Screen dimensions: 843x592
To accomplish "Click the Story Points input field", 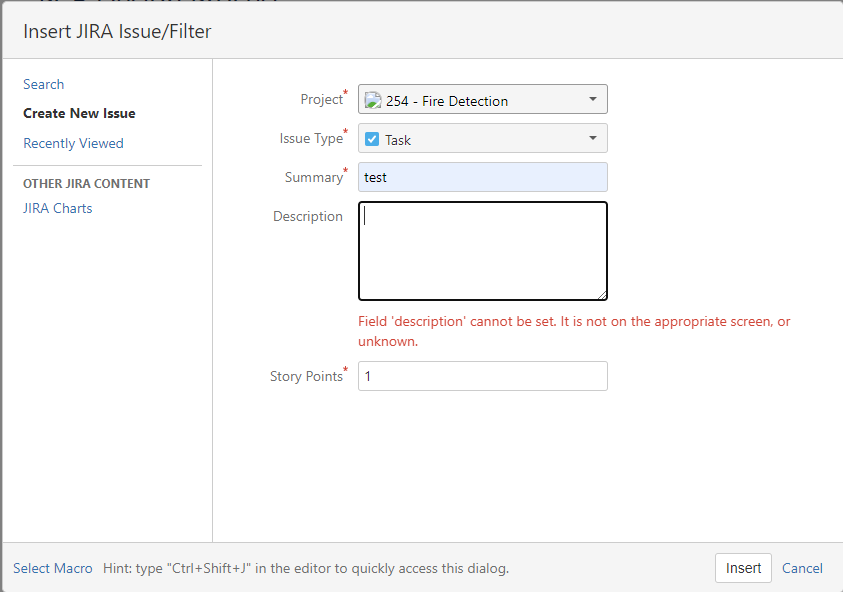I will [x=483, y=376].
